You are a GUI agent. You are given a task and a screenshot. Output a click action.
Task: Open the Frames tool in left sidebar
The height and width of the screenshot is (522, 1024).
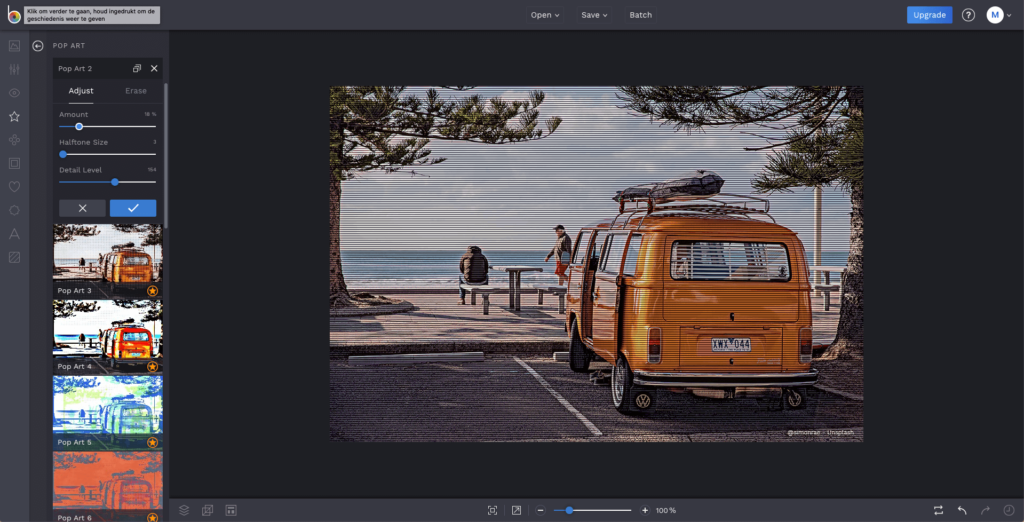(x=14, y=163)
